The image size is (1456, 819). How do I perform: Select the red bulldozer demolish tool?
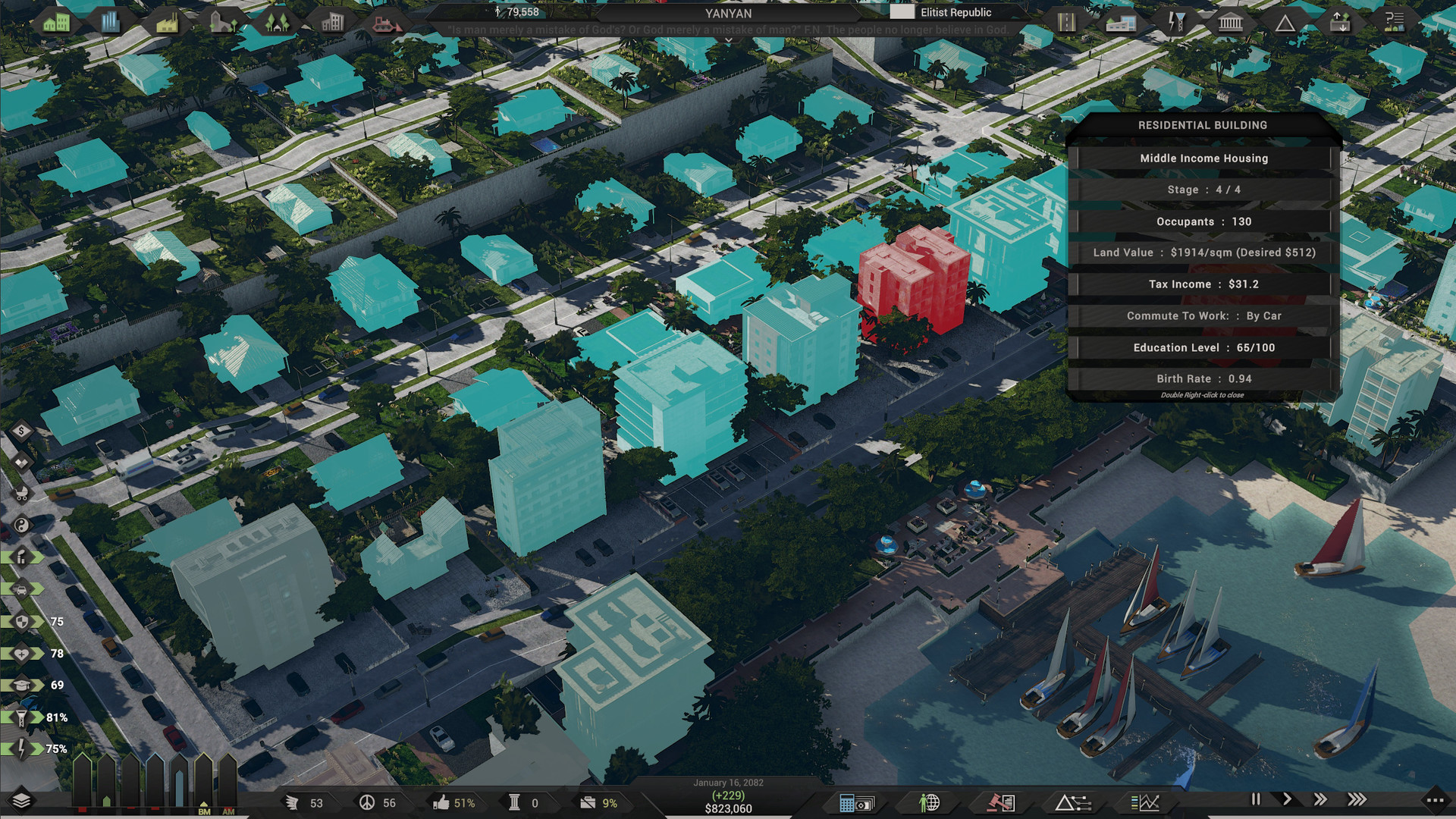coord(386,23)
